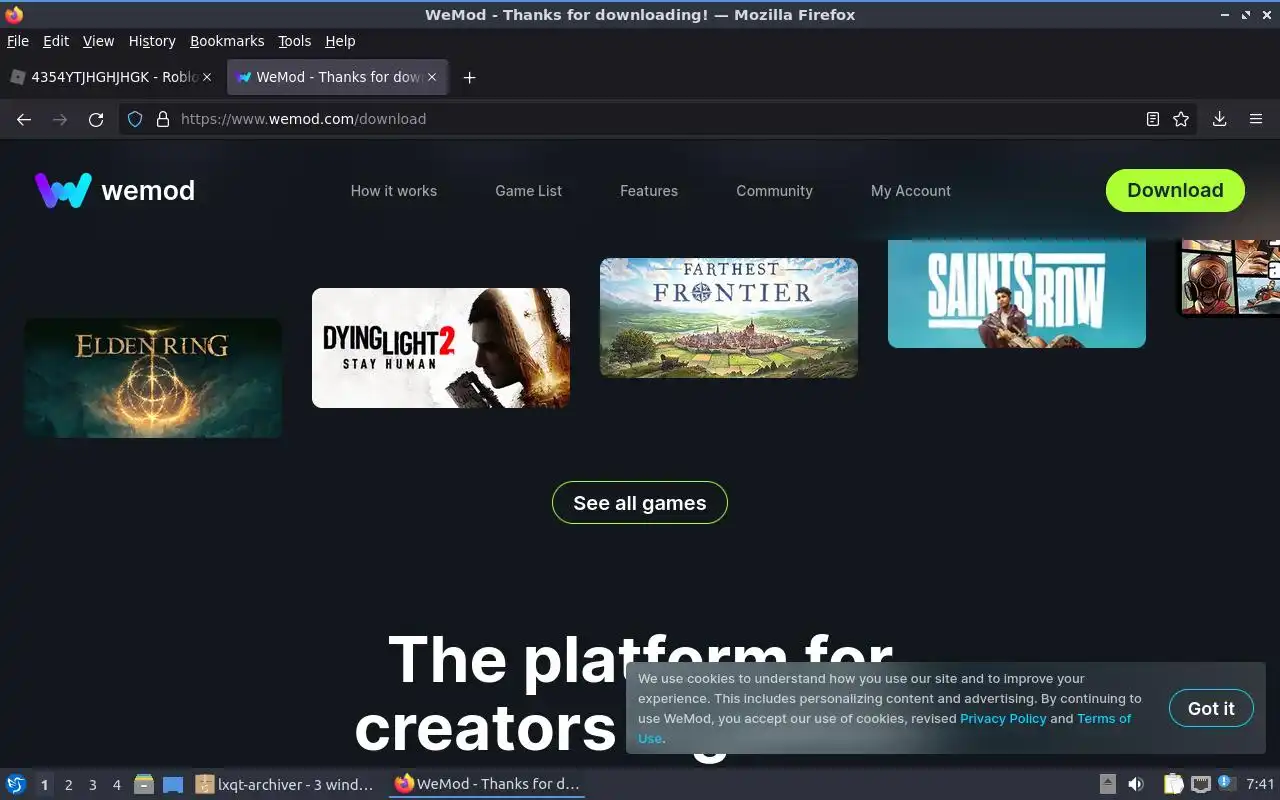Open the Saints Row game thumbnail
This screenshot has height=800, width=1280.
[1017, 293]
